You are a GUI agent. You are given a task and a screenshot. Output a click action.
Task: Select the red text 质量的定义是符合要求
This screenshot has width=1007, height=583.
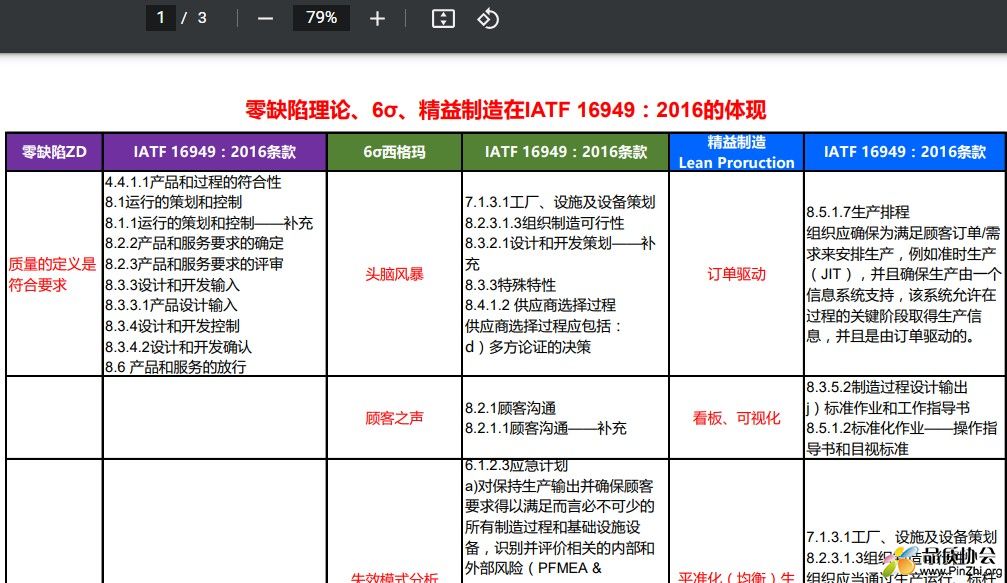52,274
